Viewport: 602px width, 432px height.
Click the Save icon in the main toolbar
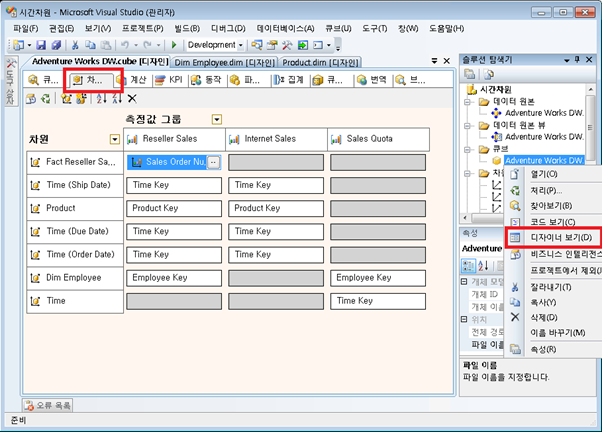(41, 45)
